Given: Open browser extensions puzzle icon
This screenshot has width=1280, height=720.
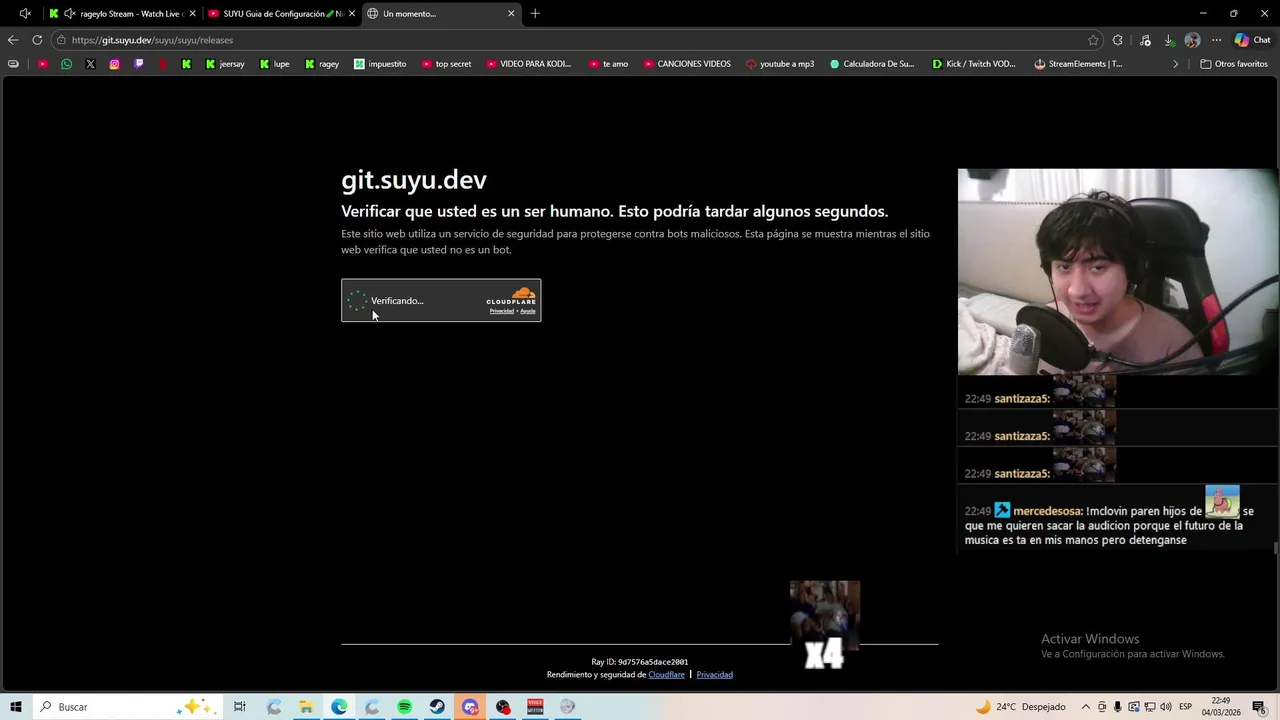Looking at the screenshot, I should tap(1118, 40).
